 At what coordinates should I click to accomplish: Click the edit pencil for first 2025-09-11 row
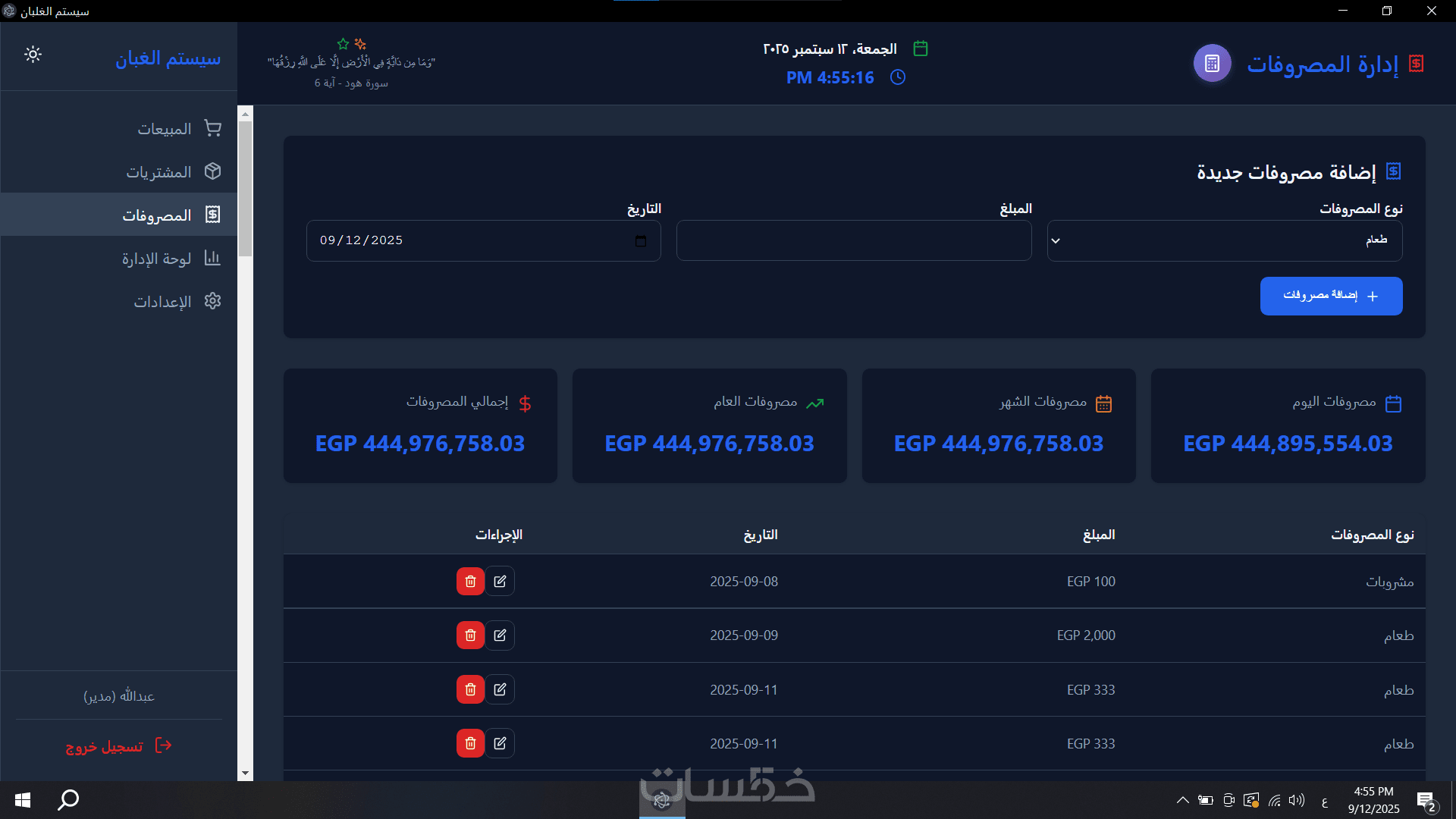coord(500,690)
